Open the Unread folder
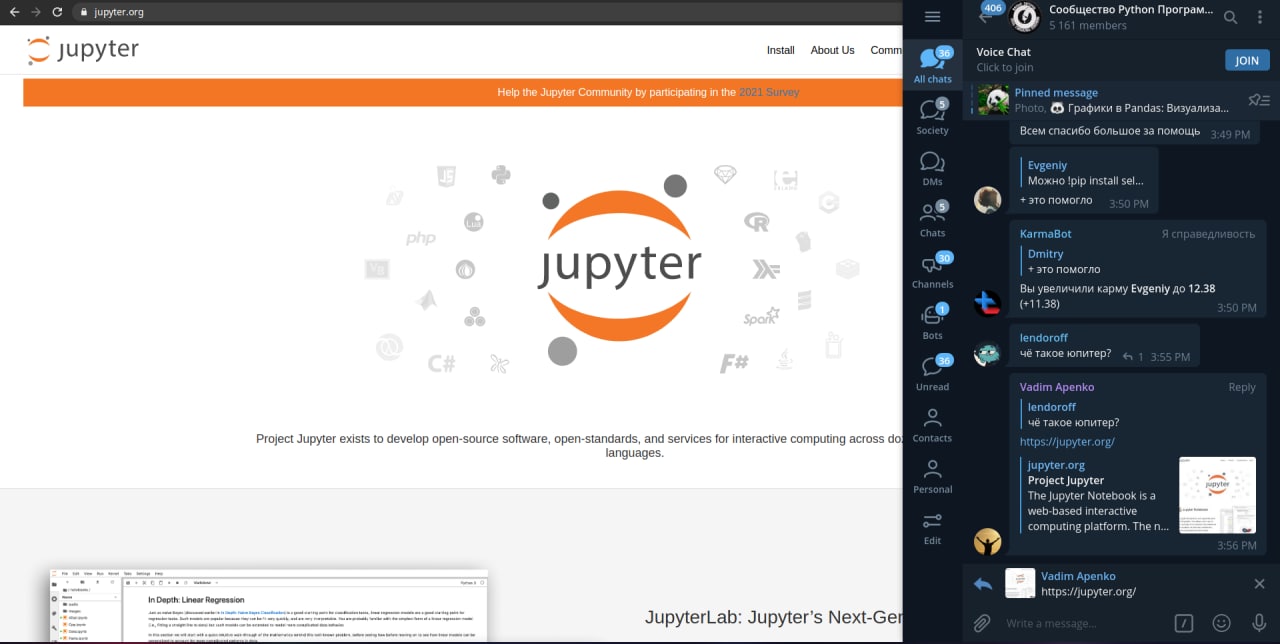This screenshot has width=1280, height=644. pyautogui.click(x=932, y=373)
